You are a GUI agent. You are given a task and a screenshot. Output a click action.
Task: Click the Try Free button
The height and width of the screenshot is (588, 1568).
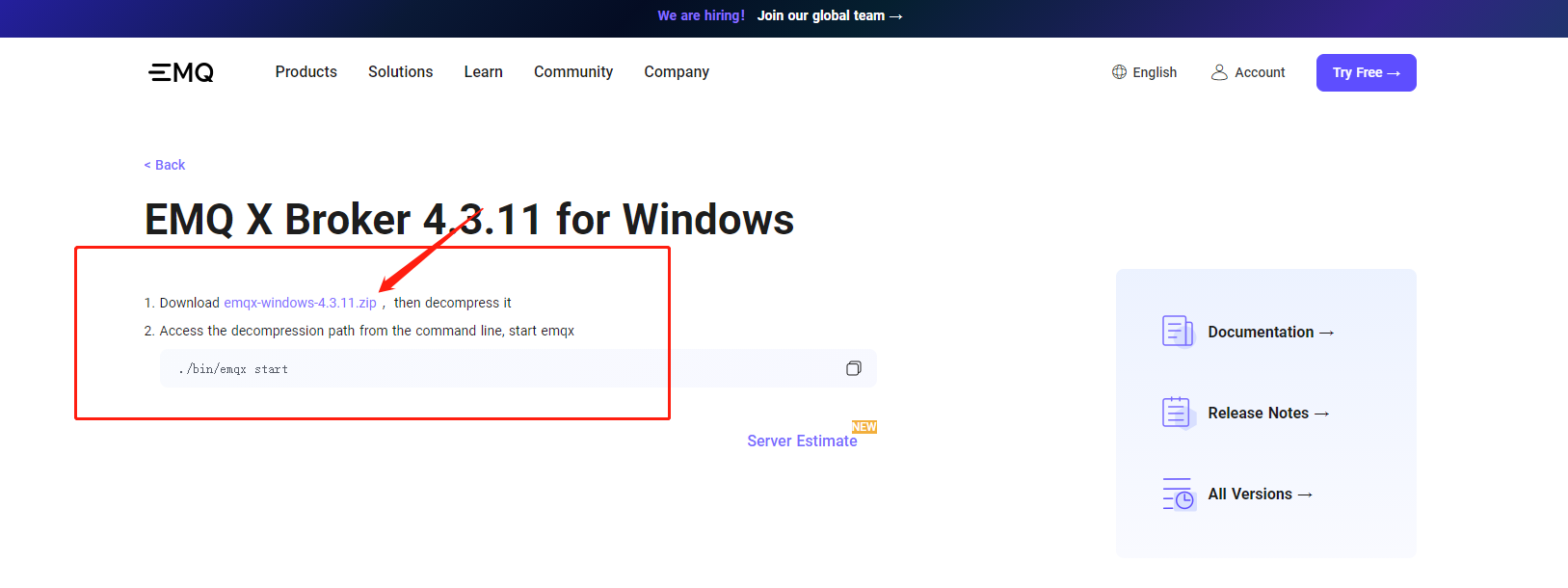click(1367, 73)
